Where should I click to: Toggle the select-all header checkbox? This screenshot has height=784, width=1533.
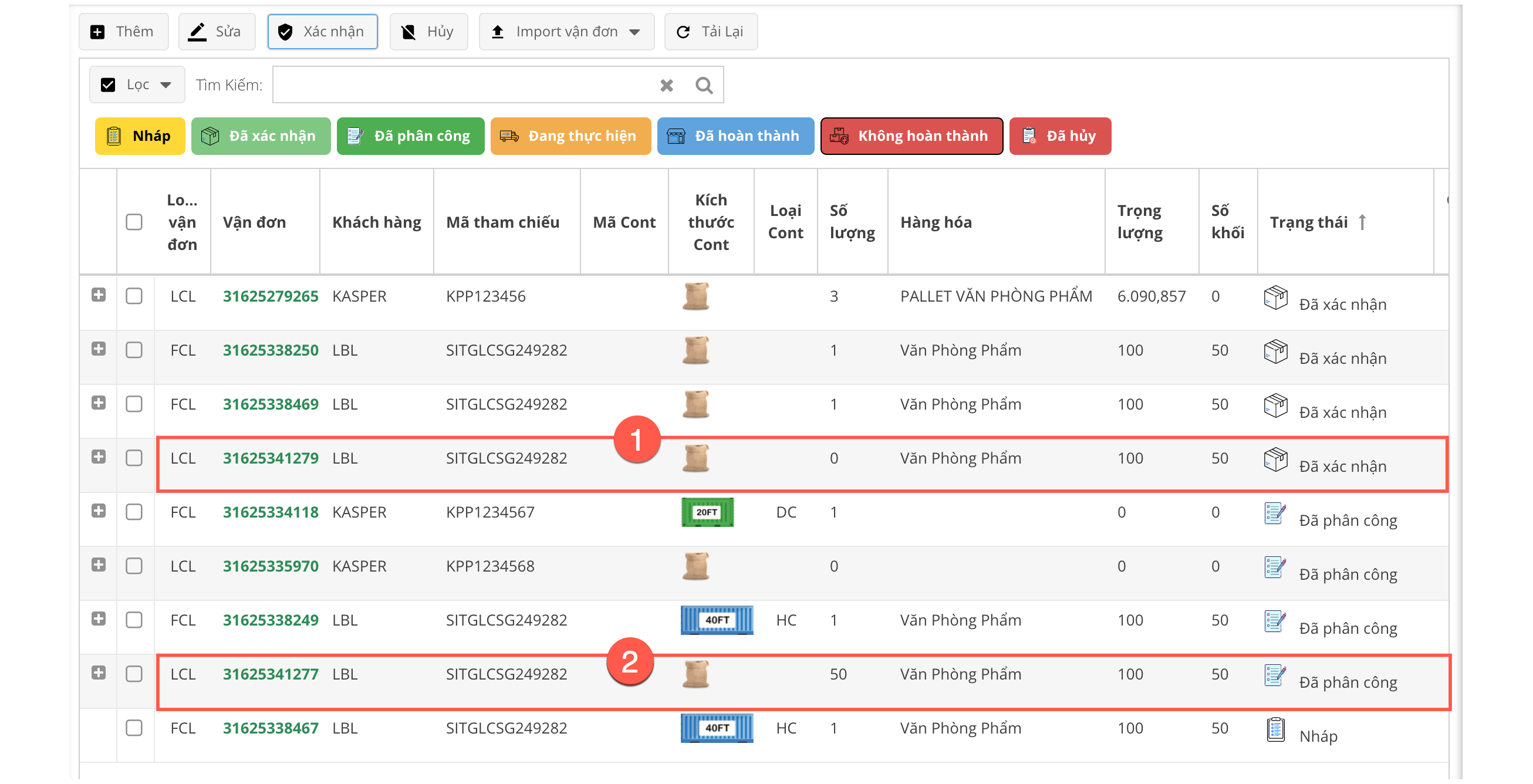[x=134, y=222]
